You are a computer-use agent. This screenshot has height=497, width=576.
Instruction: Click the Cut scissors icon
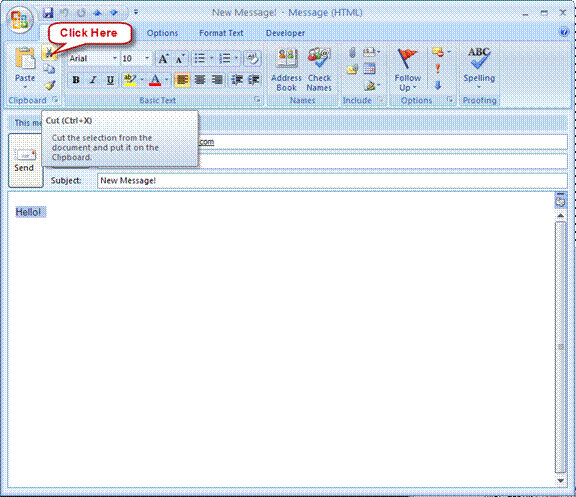[49, 53]
